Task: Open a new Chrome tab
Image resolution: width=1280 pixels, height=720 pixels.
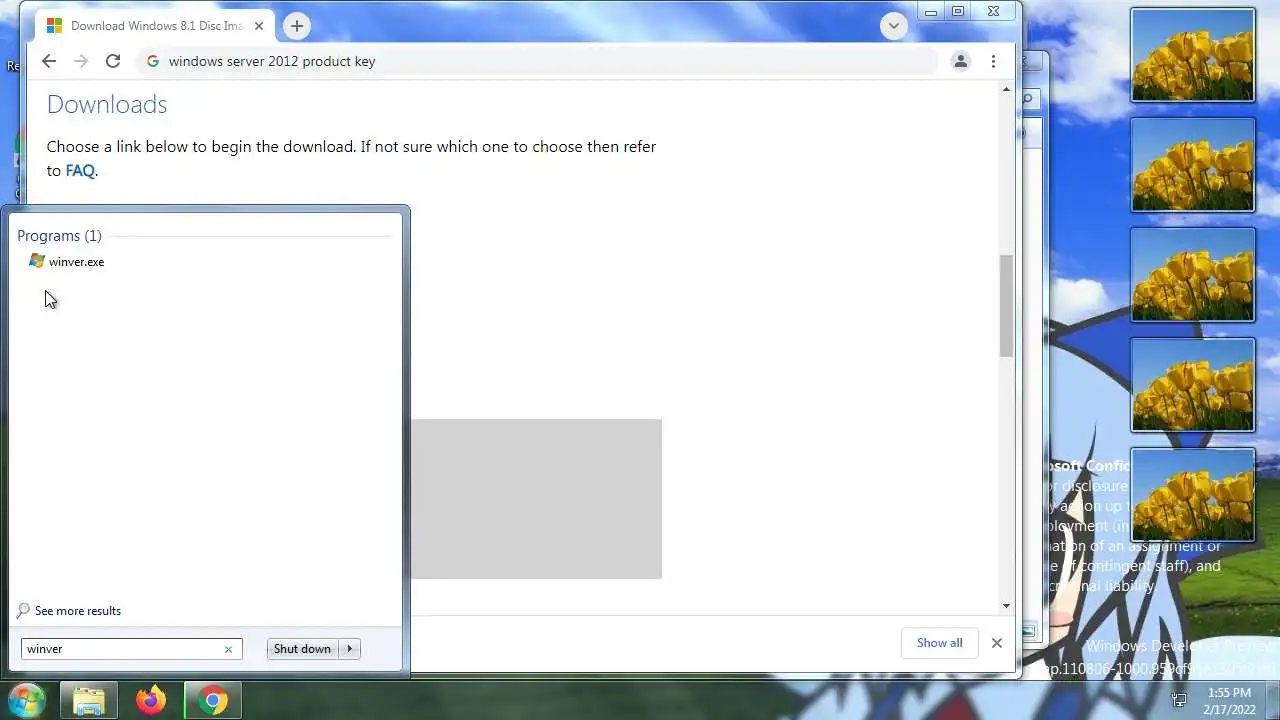Action: pos(296,26)
